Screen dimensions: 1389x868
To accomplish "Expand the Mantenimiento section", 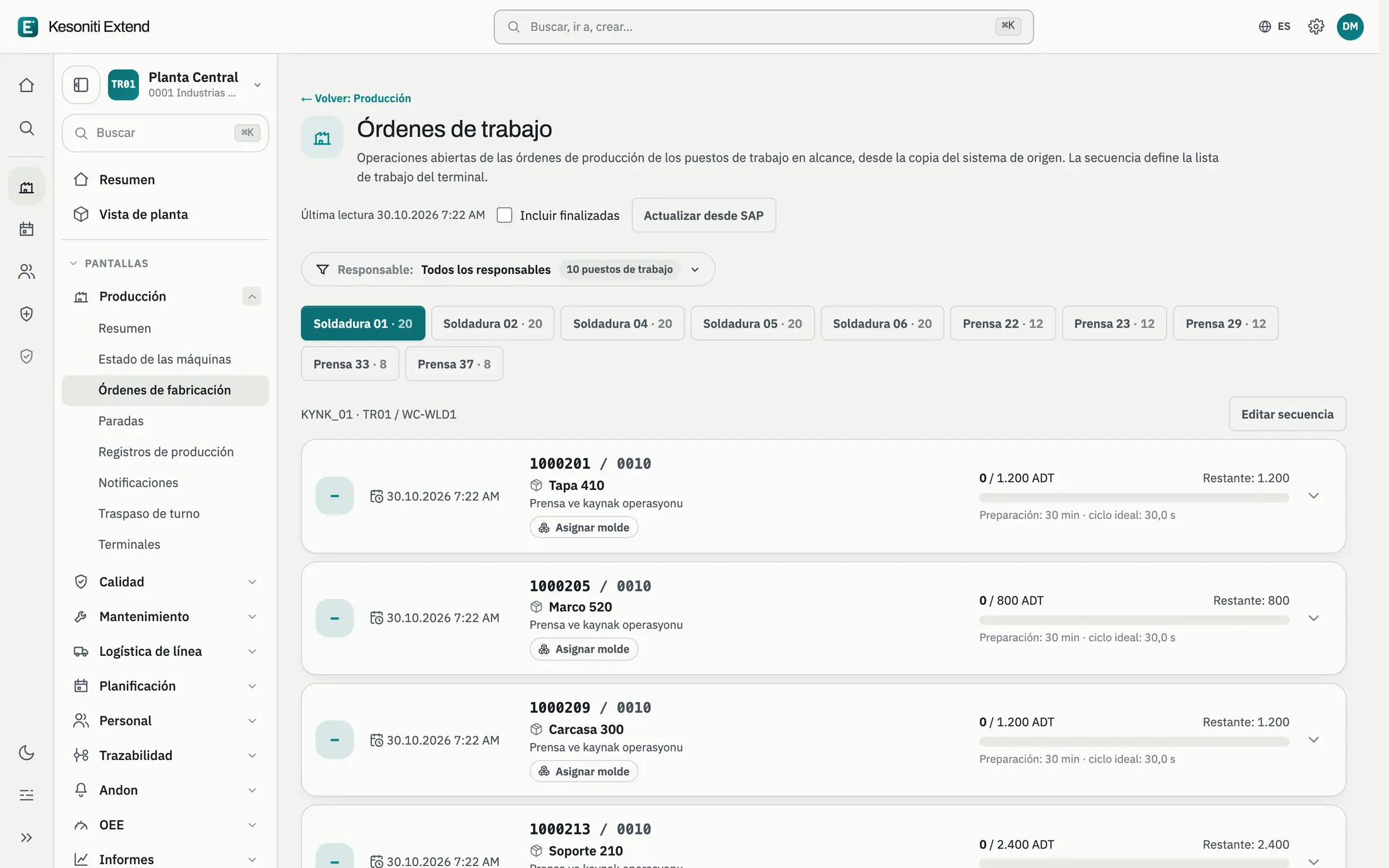I will pyautogui.click(x=165, y=616).
